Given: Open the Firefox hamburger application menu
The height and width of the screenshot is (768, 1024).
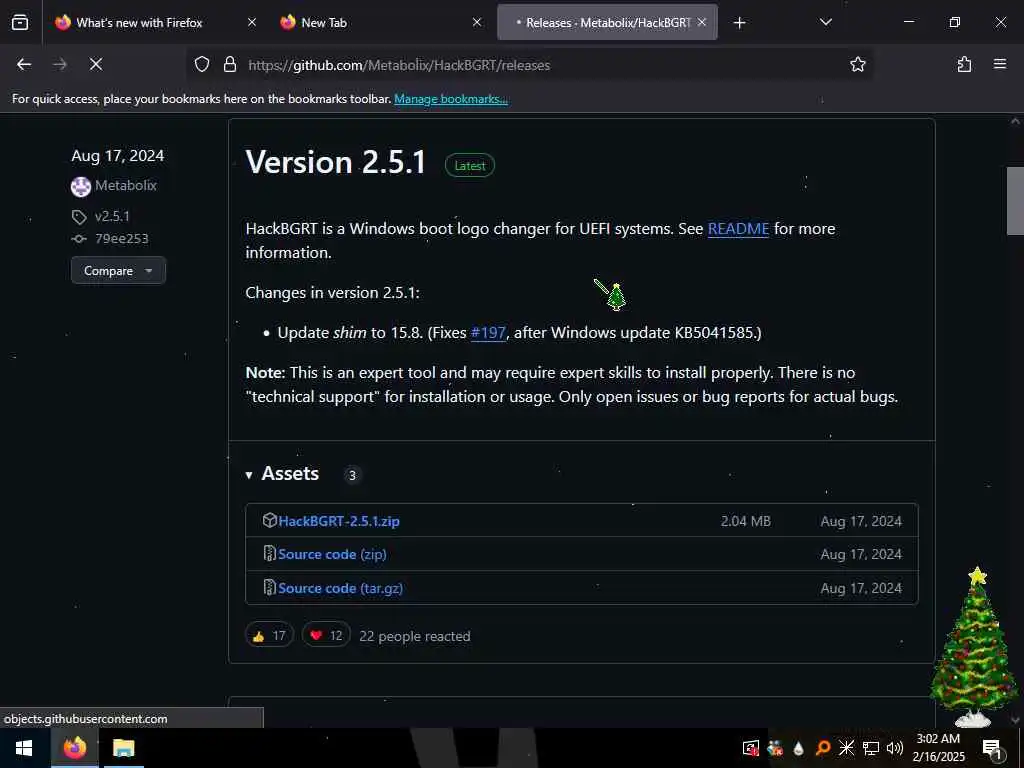Looking at the screenshot, I should (x=999, y=64).
